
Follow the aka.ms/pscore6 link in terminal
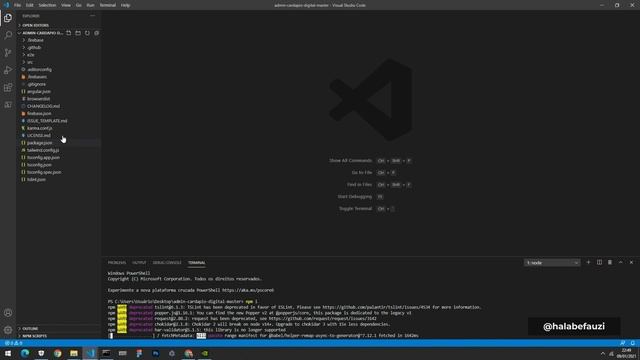[248, 290]
